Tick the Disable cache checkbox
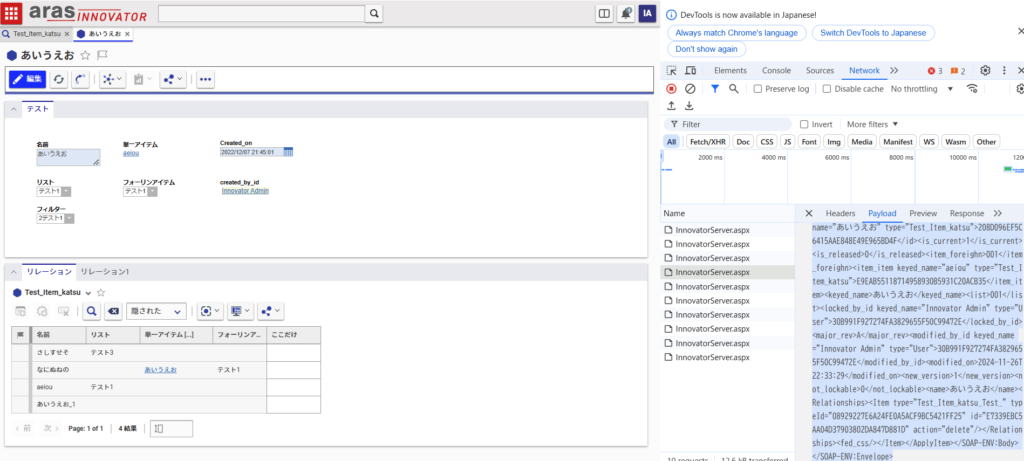 (x=827, y=89)
